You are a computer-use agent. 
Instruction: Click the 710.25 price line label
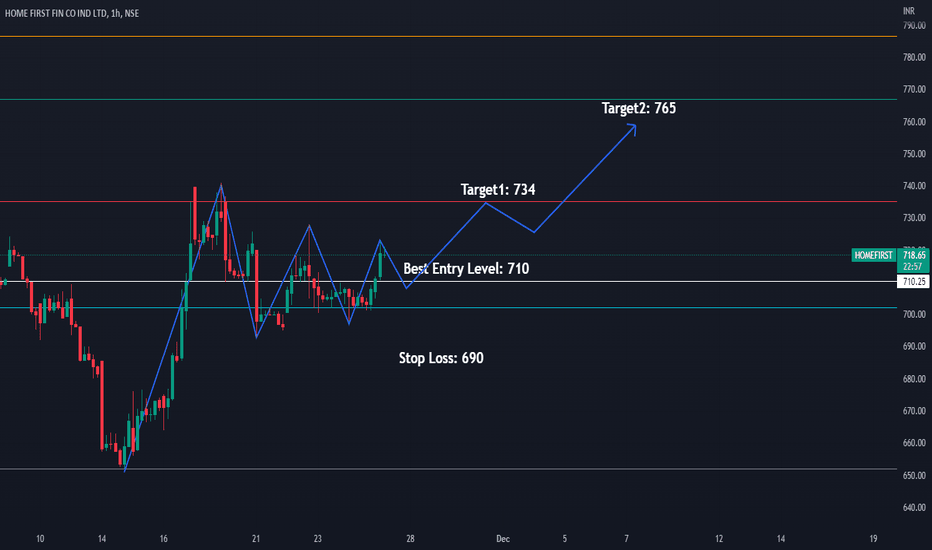914,282
